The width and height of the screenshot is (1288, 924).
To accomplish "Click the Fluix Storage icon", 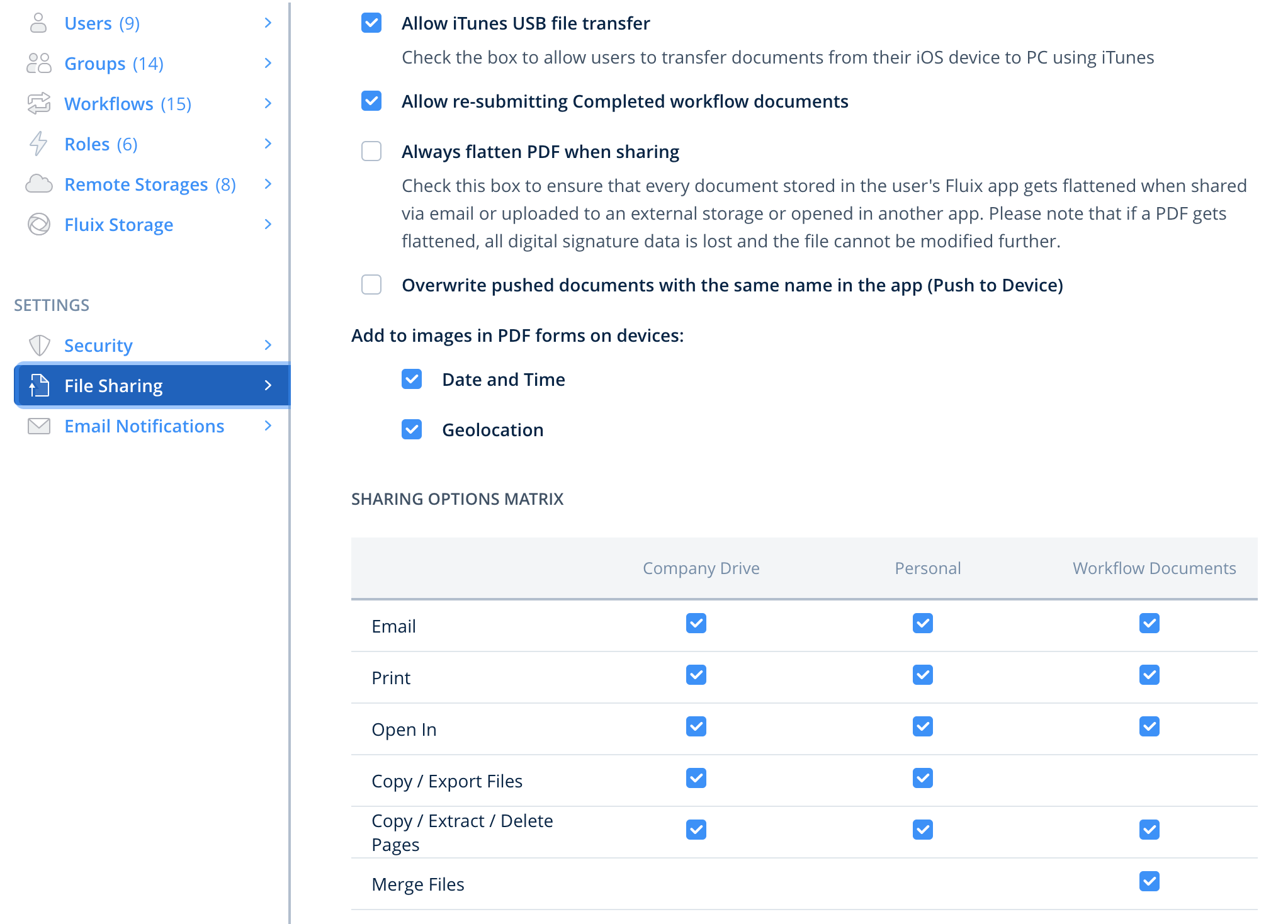I will pos(38,224).
